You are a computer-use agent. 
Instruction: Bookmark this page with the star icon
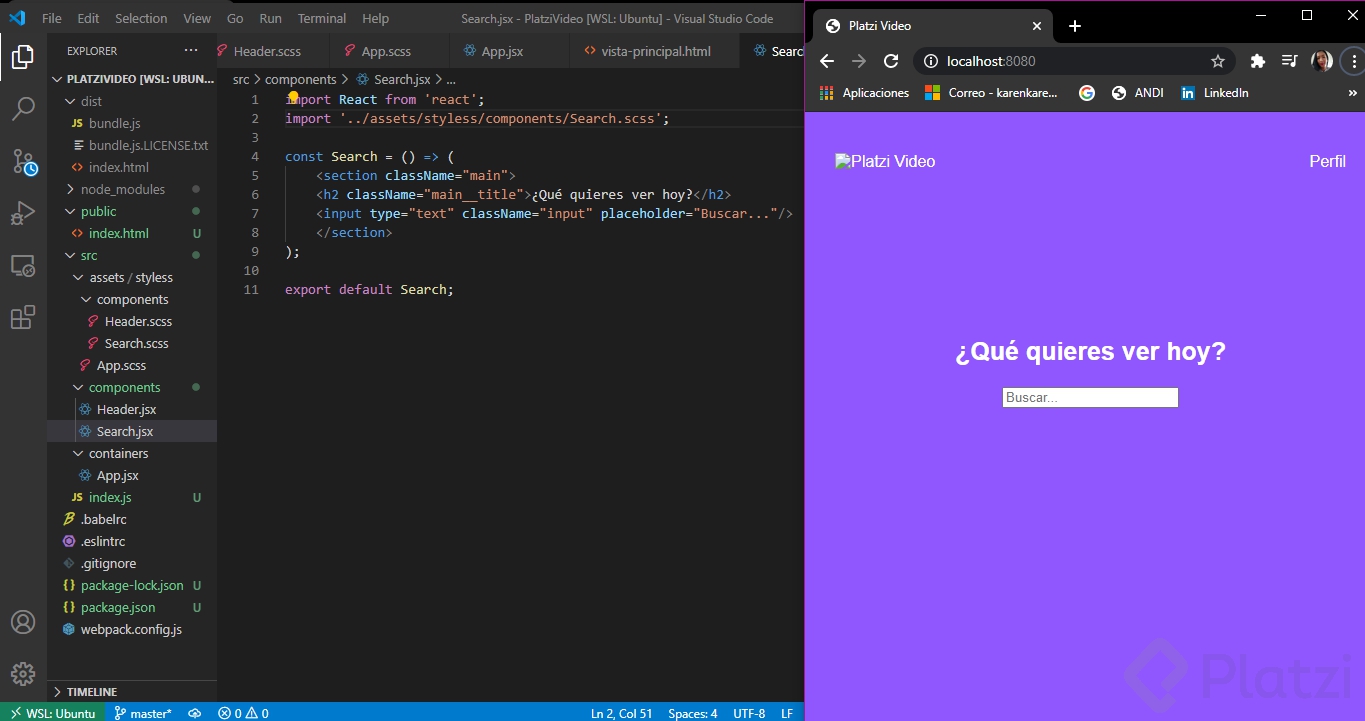pyautogui.click(x=1218, y=61)
